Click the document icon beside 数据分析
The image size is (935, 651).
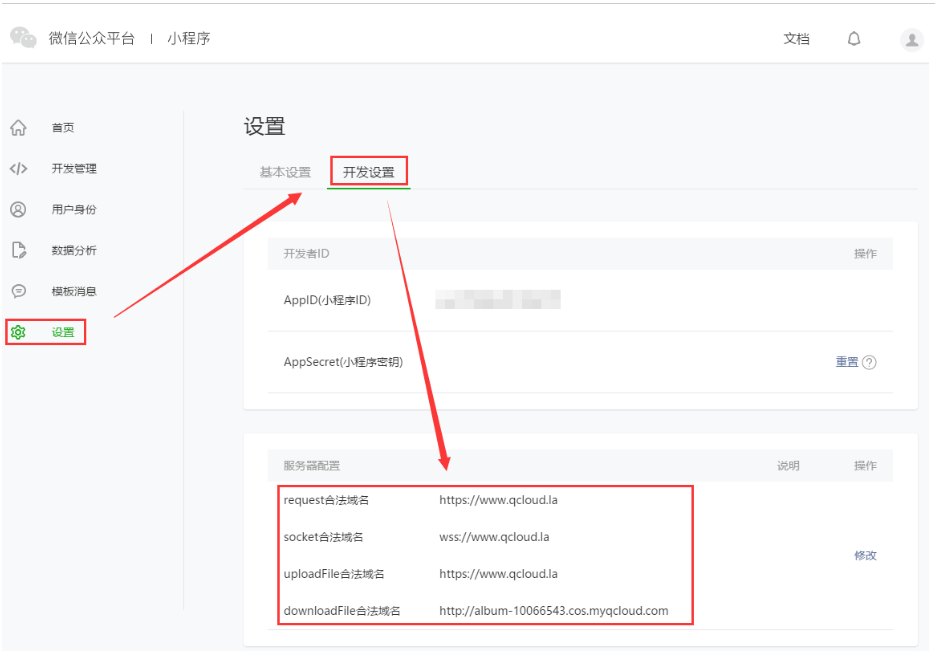point(18,250)
